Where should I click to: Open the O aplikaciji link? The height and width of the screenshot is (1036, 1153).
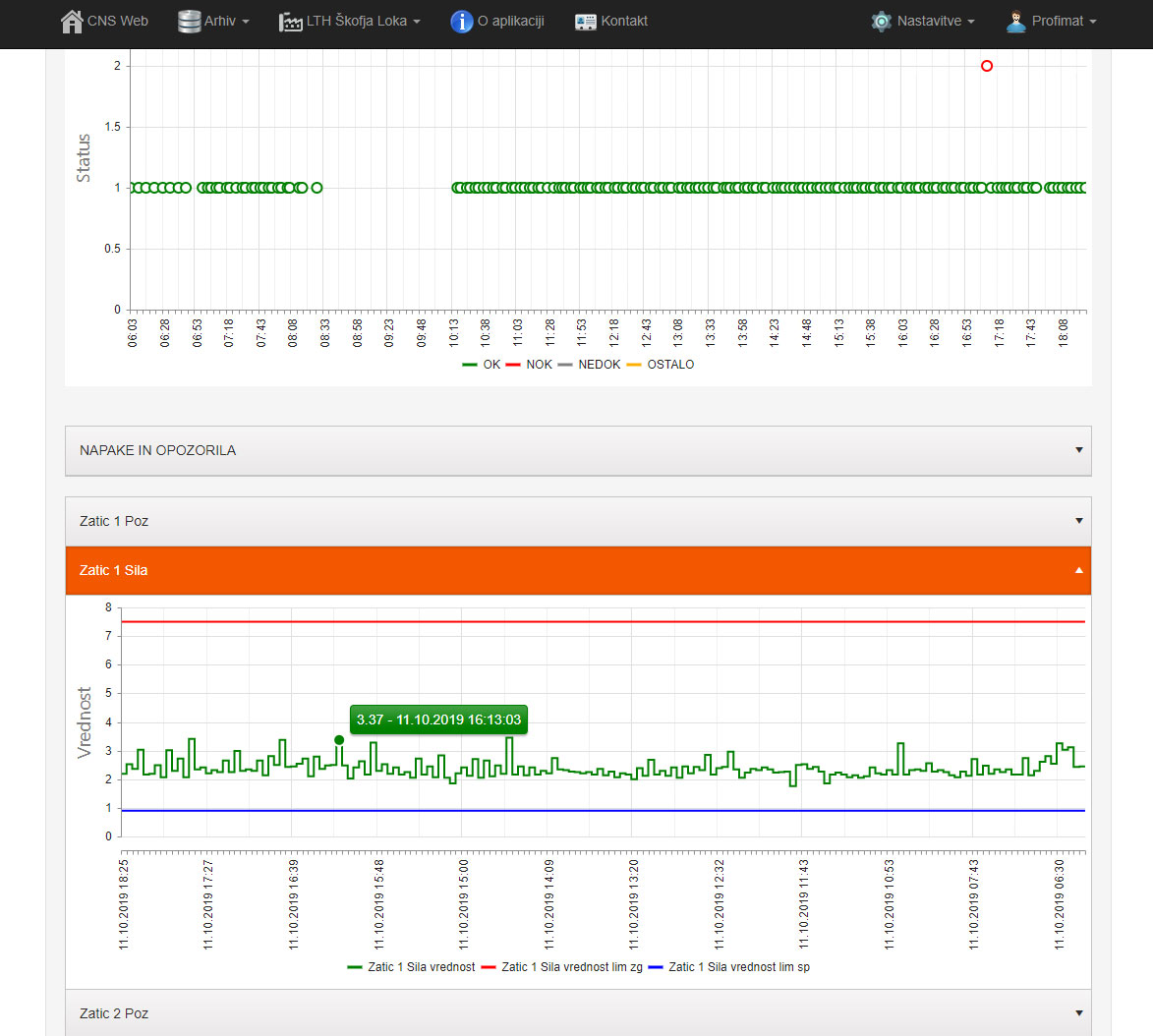pyautogui.click(x=510, y=21)
